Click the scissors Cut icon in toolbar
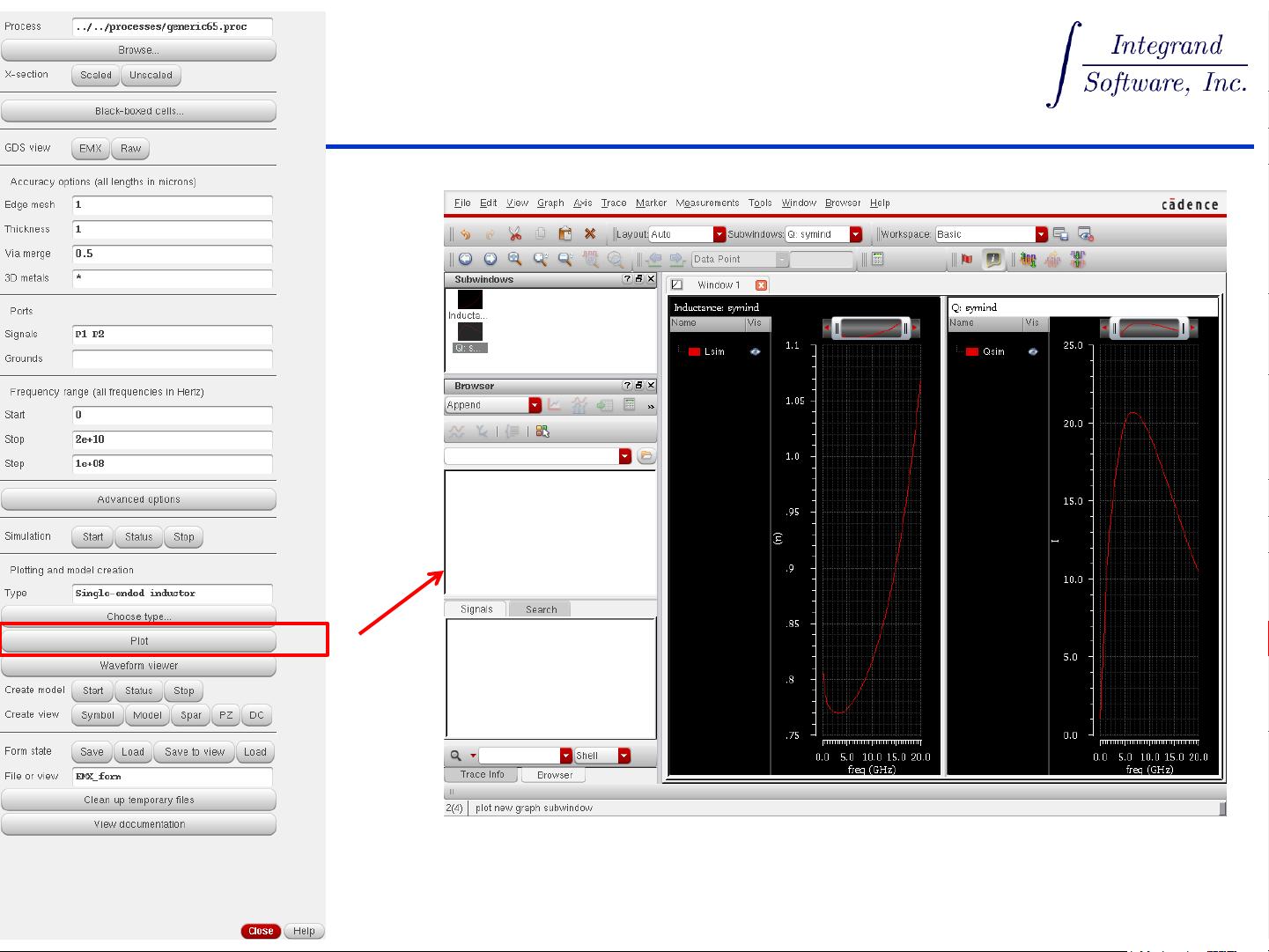The image size is (1269, 952). pyautogui.click(x=515, y=234)
